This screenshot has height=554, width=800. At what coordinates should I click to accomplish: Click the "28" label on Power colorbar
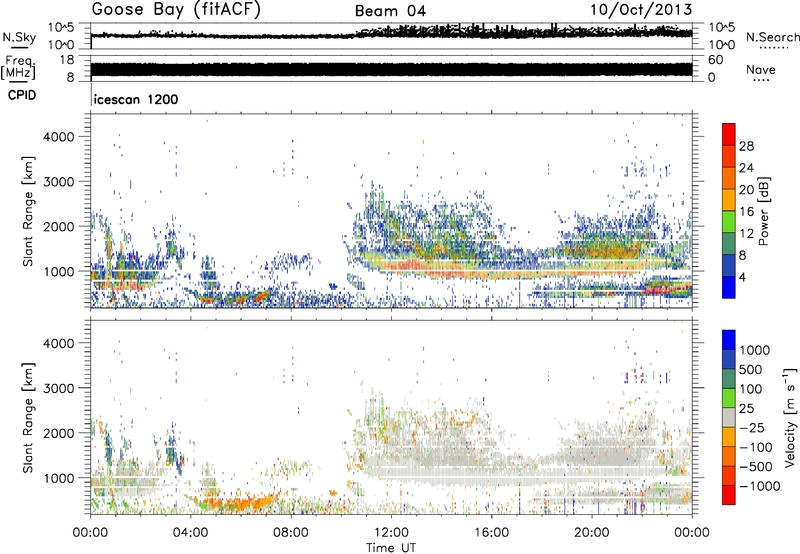tap(746, 146)
